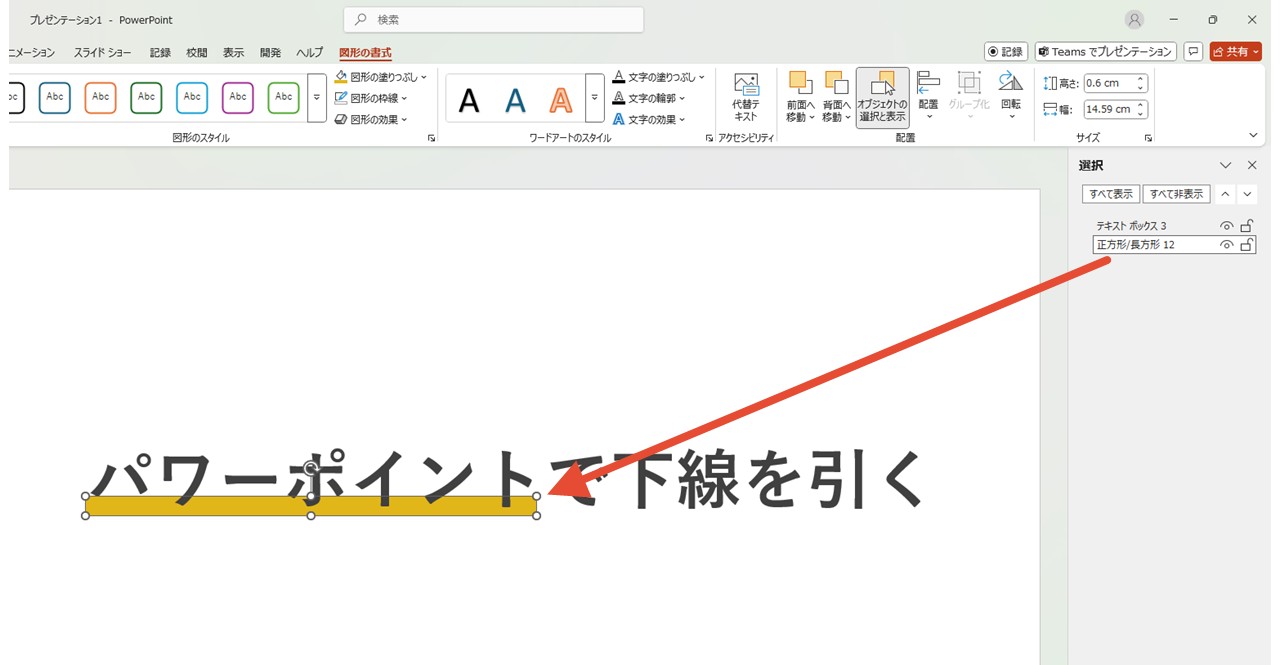Open the 記録 ribbon tab
The height and width of the screenshot is (665, 1280).
coord(160,53)
